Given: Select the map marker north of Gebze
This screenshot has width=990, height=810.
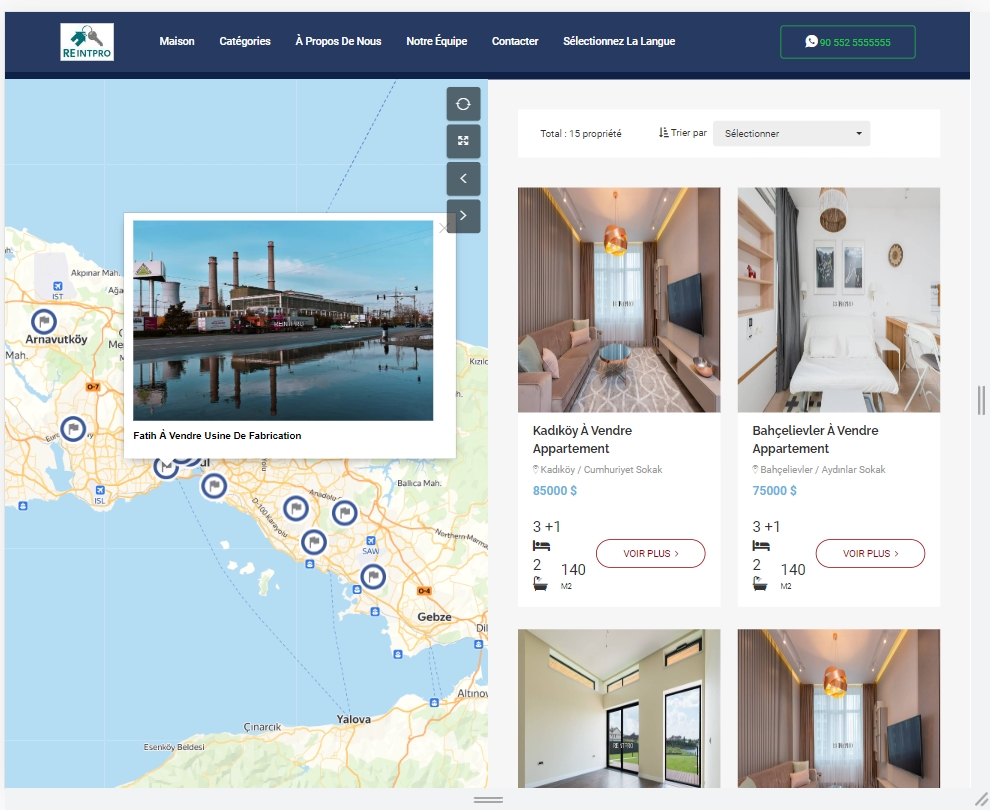Looking at the screenshot, I should (373, 576).
